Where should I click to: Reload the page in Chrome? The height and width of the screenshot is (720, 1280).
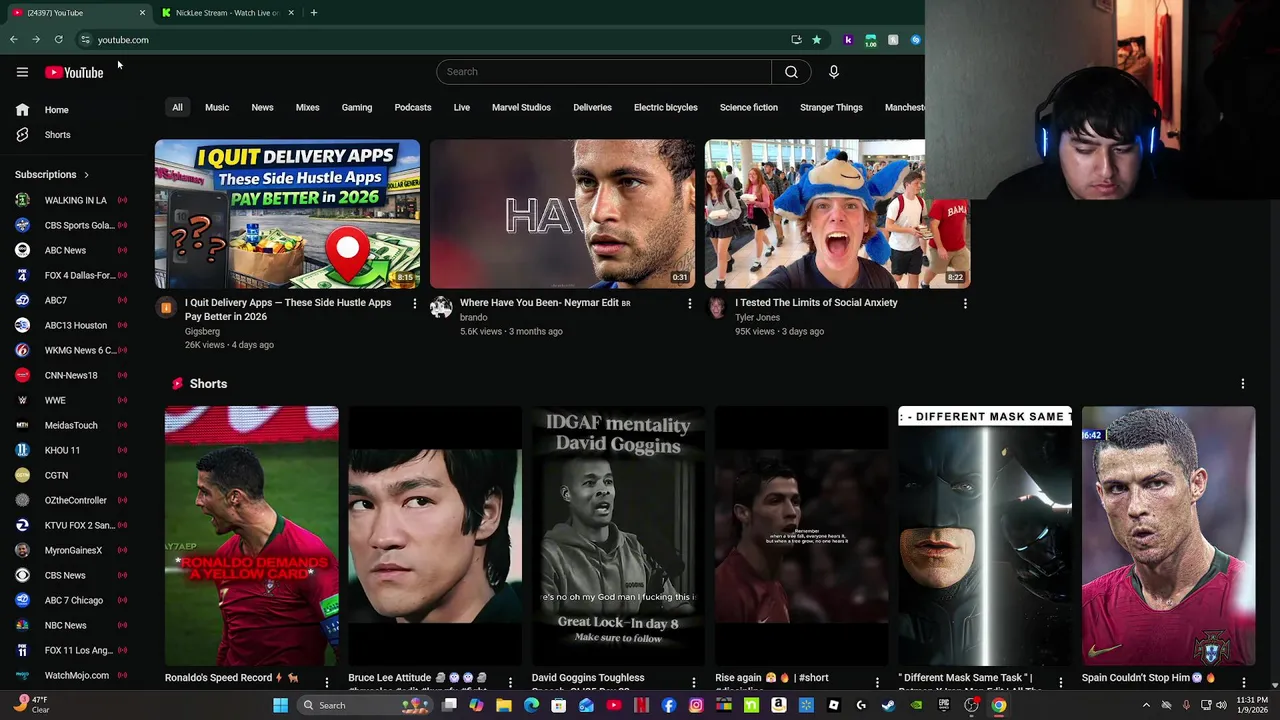click(59, 40)
